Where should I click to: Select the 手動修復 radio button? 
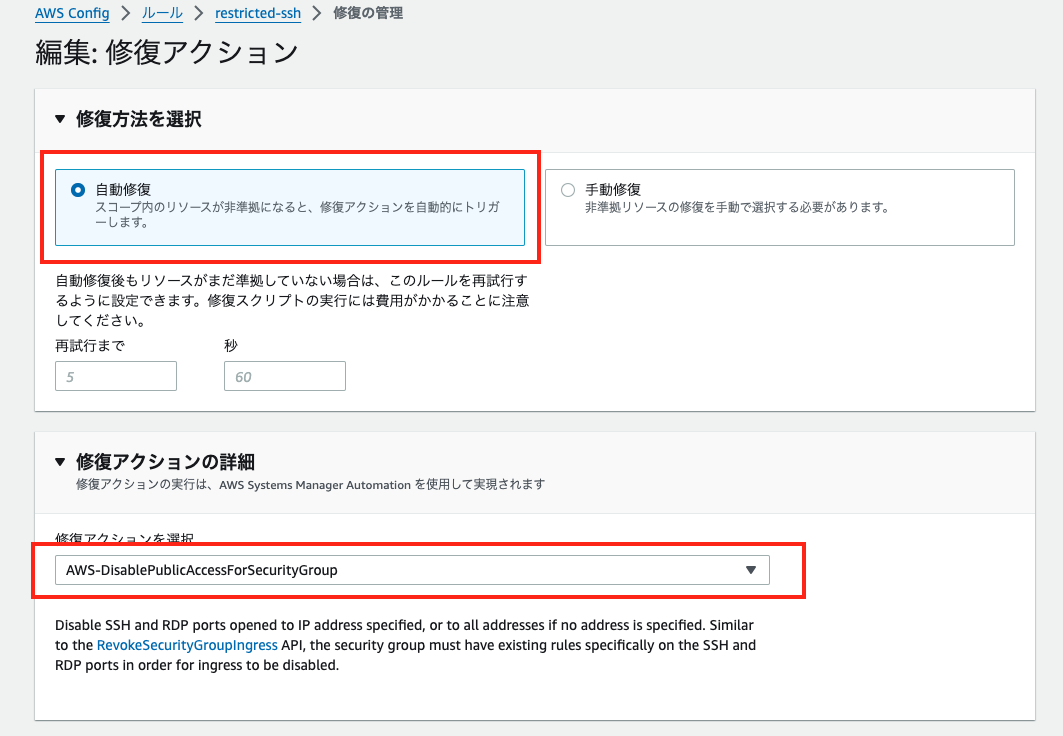pyautogui.click(x=568, y=190)
